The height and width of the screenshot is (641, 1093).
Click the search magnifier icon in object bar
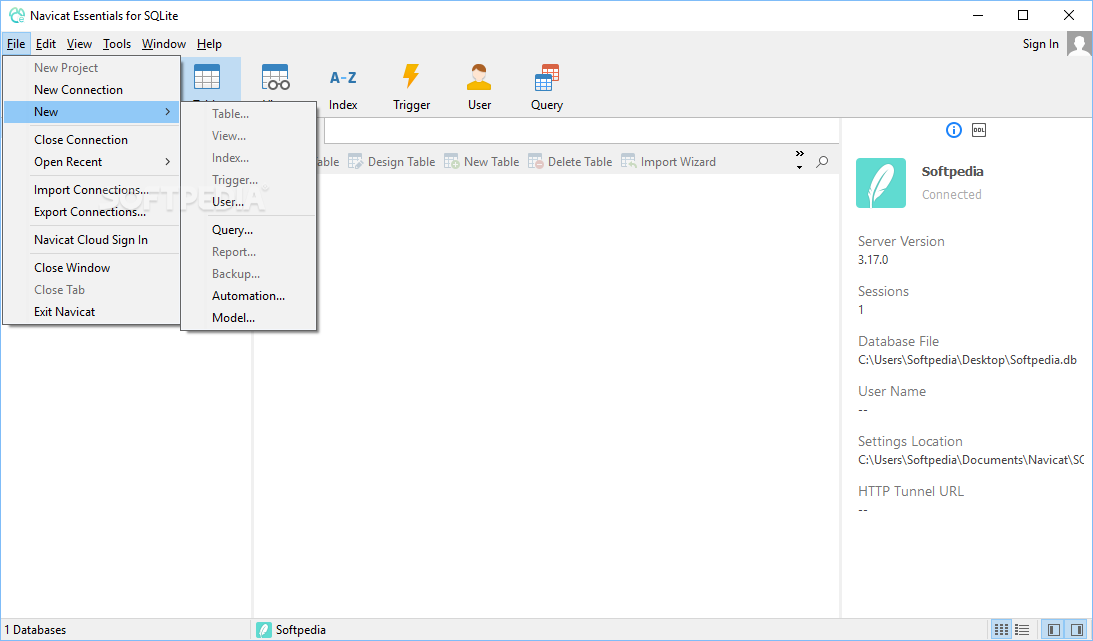(x=823, y=162)
